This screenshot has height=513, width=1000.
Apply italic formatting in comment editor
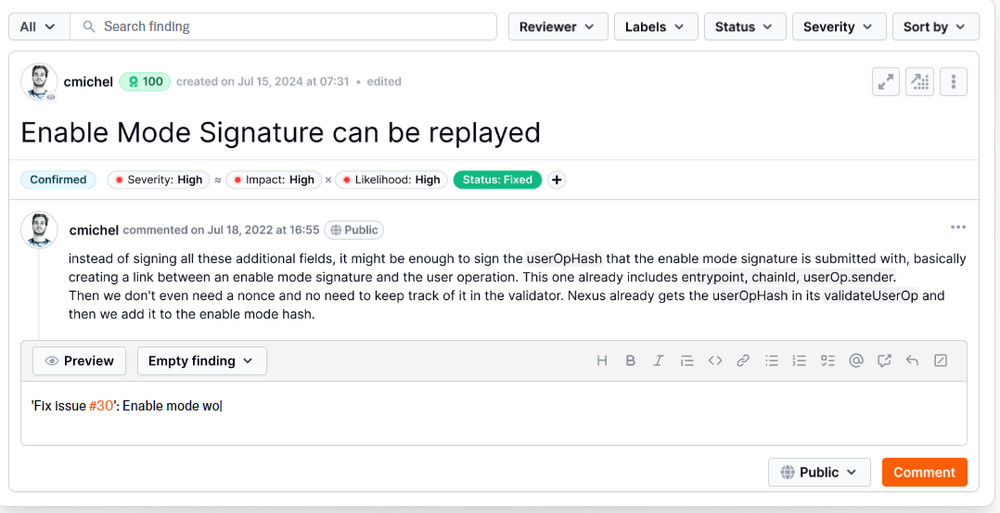pyautogui.click(x=658, y=361)
